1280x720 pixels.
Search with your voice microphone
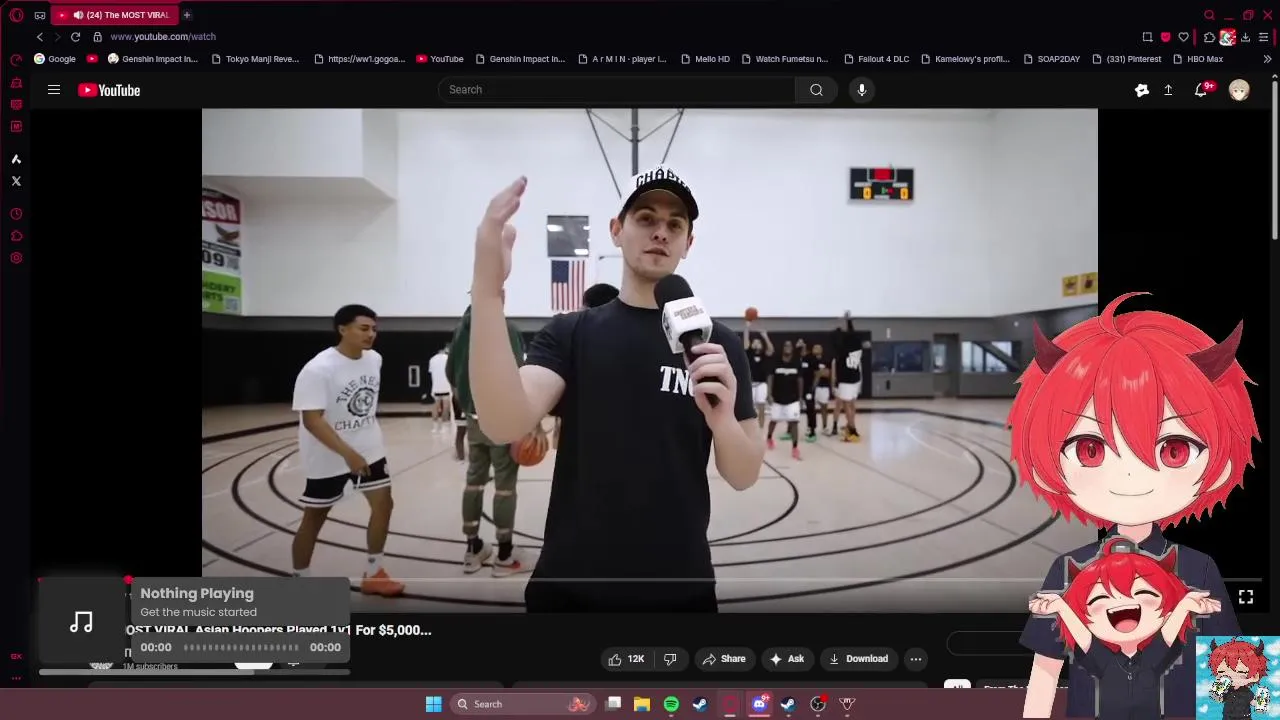[861, 90]
